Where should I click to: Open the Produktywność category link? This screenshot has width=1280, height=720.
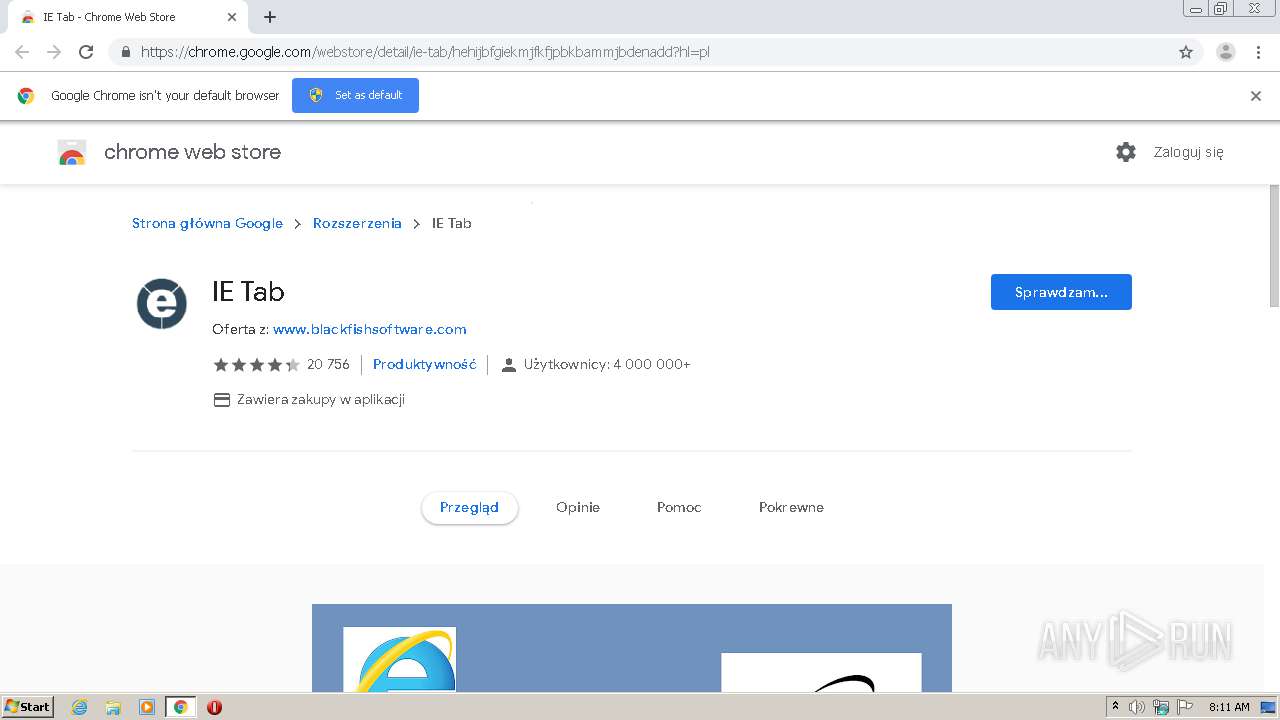click(x=424, y=364)
